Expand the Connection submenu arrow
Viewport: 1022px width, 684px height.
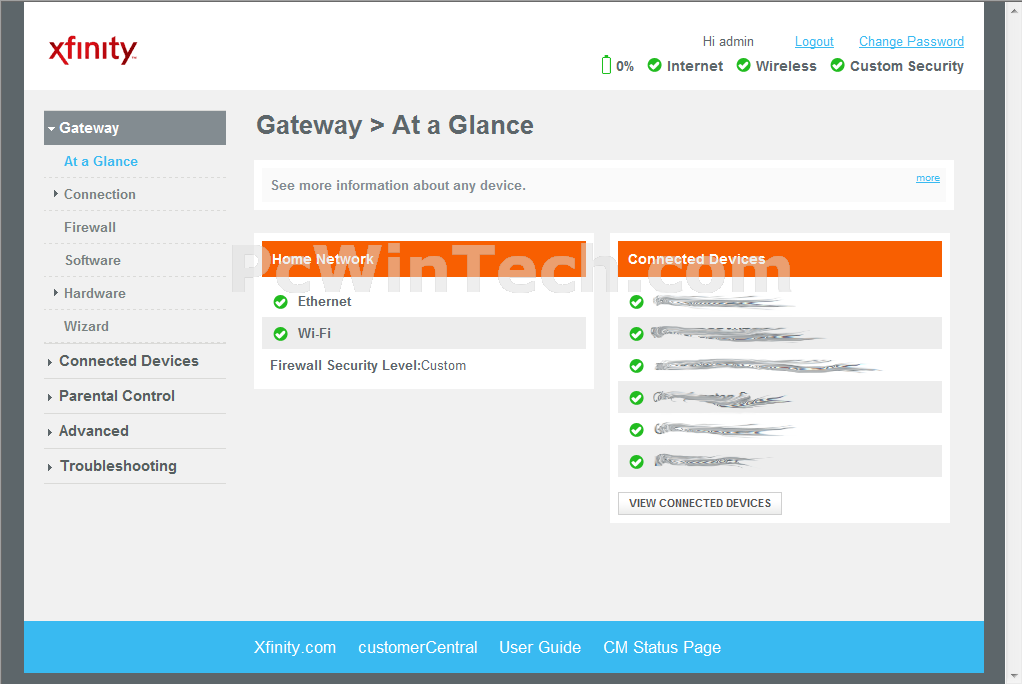pyautogui.click(x=56, y=194)
